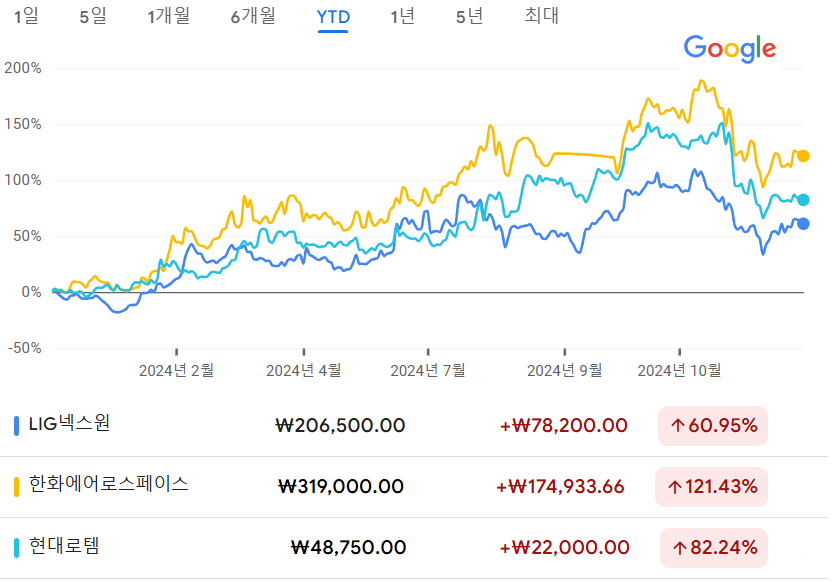This screenshot has width=839, height=582.
Task: Click the 200% y-axis label
Action: tap(22, 68)
